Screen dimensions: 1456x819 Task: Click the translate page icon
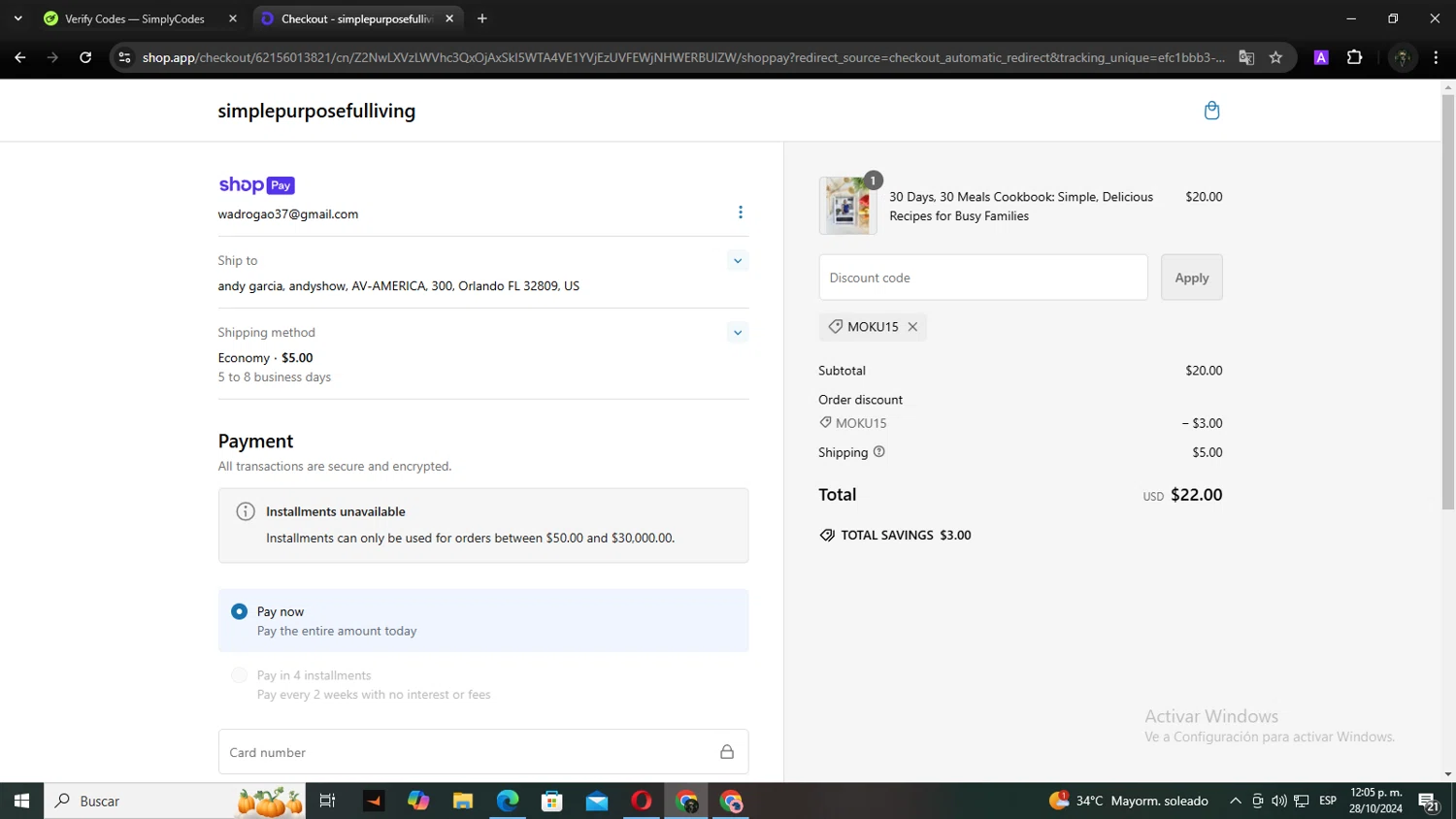[1246, 57]
